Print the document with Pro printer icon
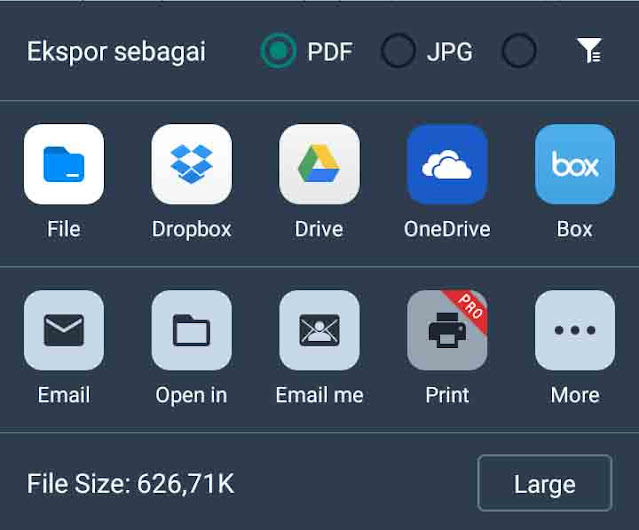Viewport: 639px width, 530px height. 447,330
